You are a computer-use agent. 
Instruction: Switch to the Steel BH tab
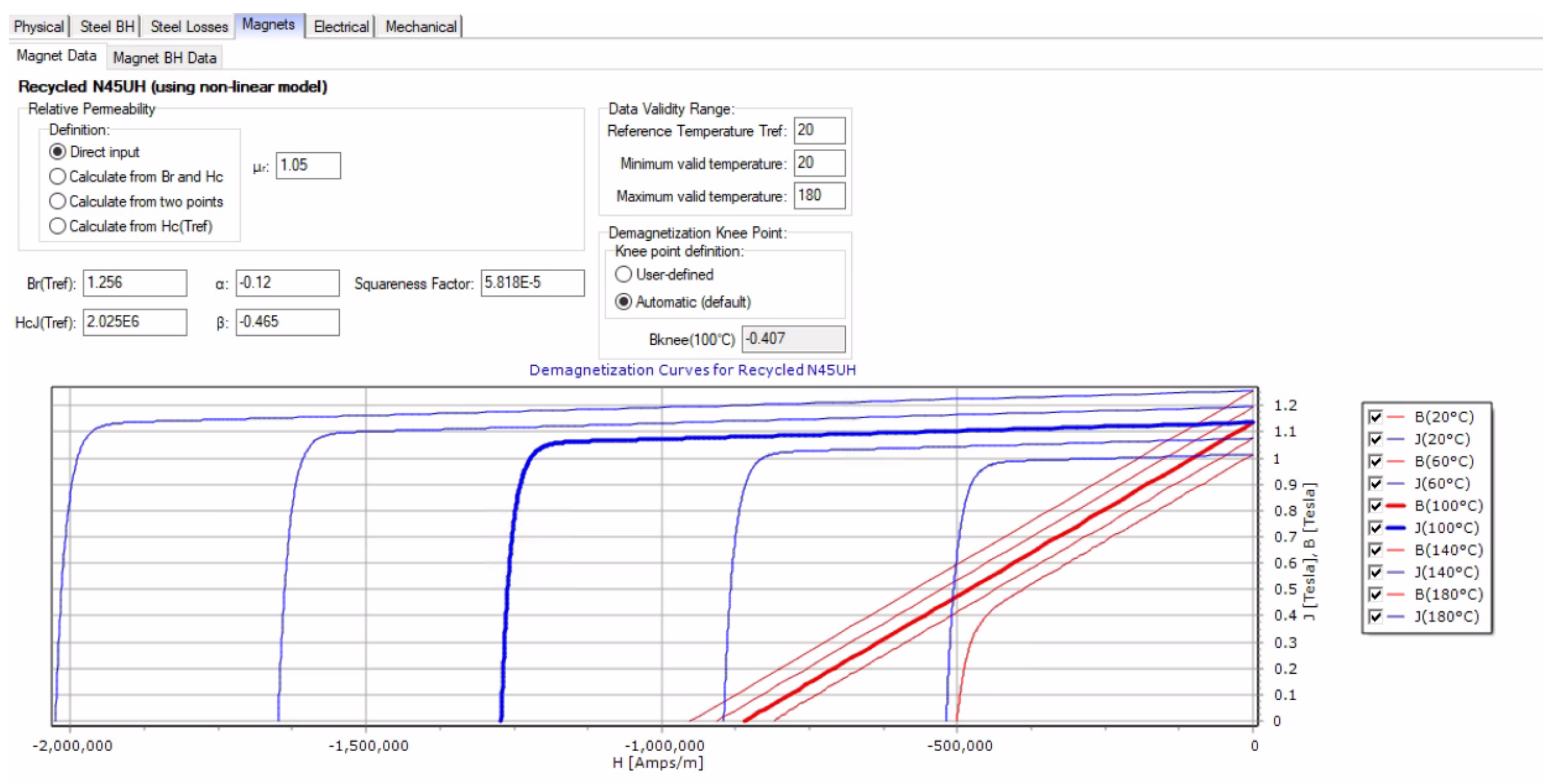coord(107,27)
